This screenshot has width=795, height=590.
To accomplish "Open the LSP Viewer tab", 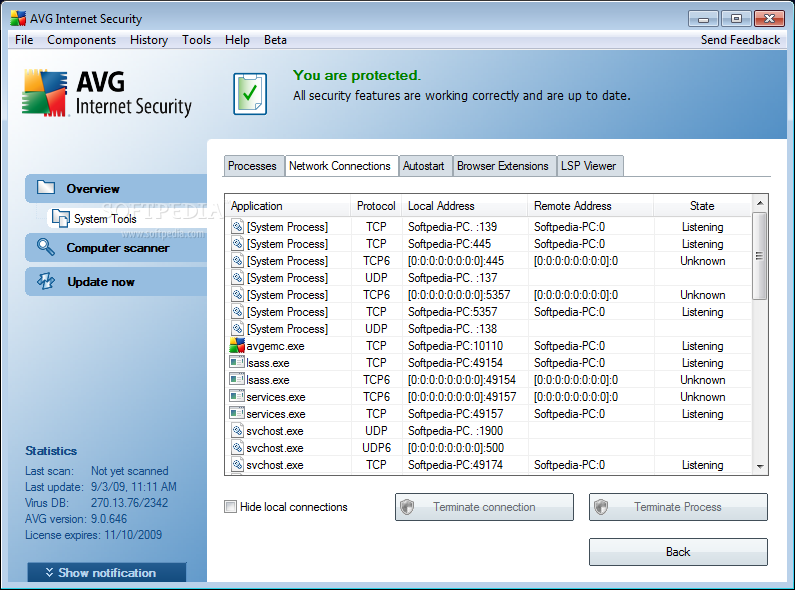I will [588, 166].
